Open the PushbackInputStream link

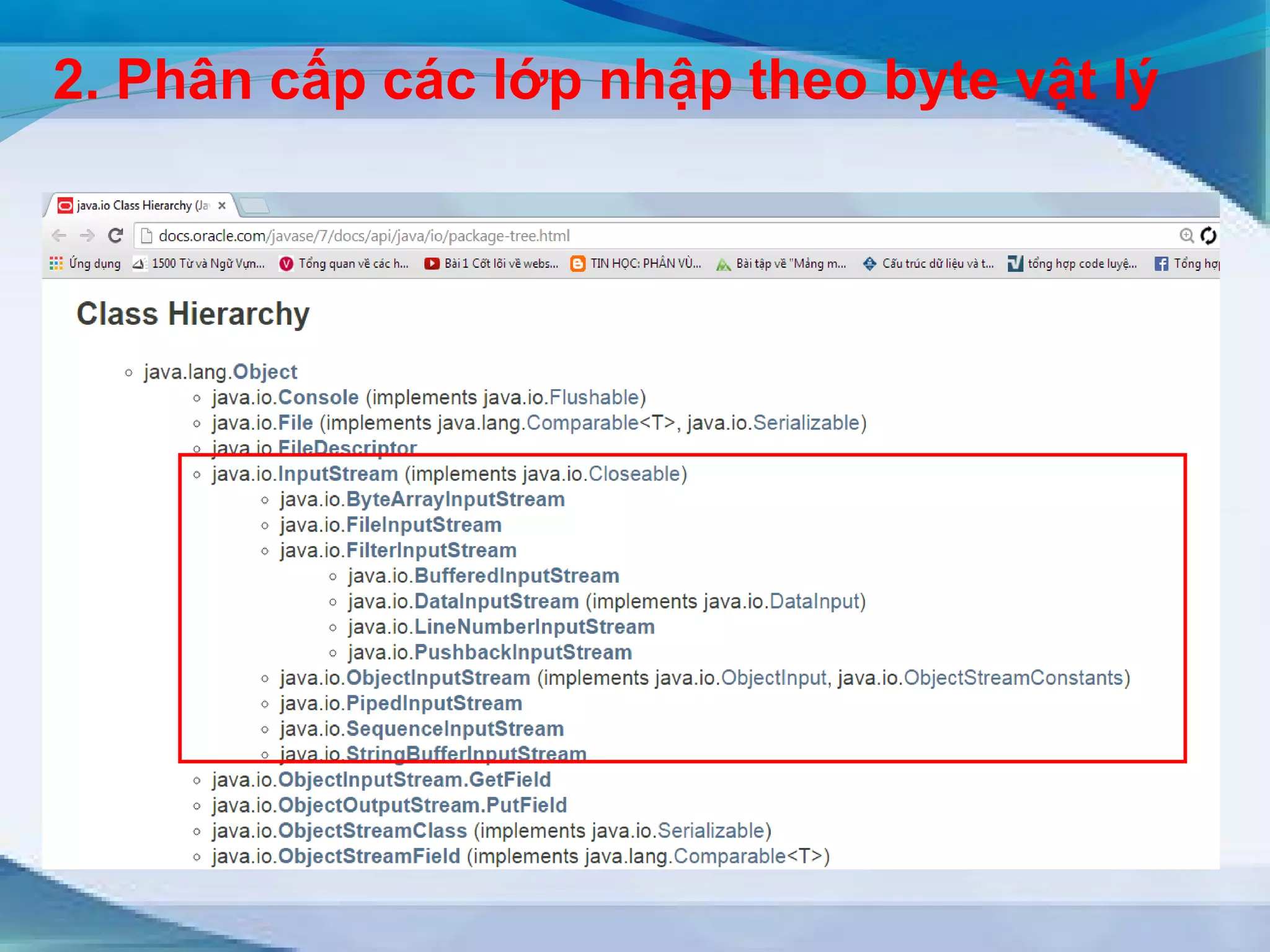point(523,652)
